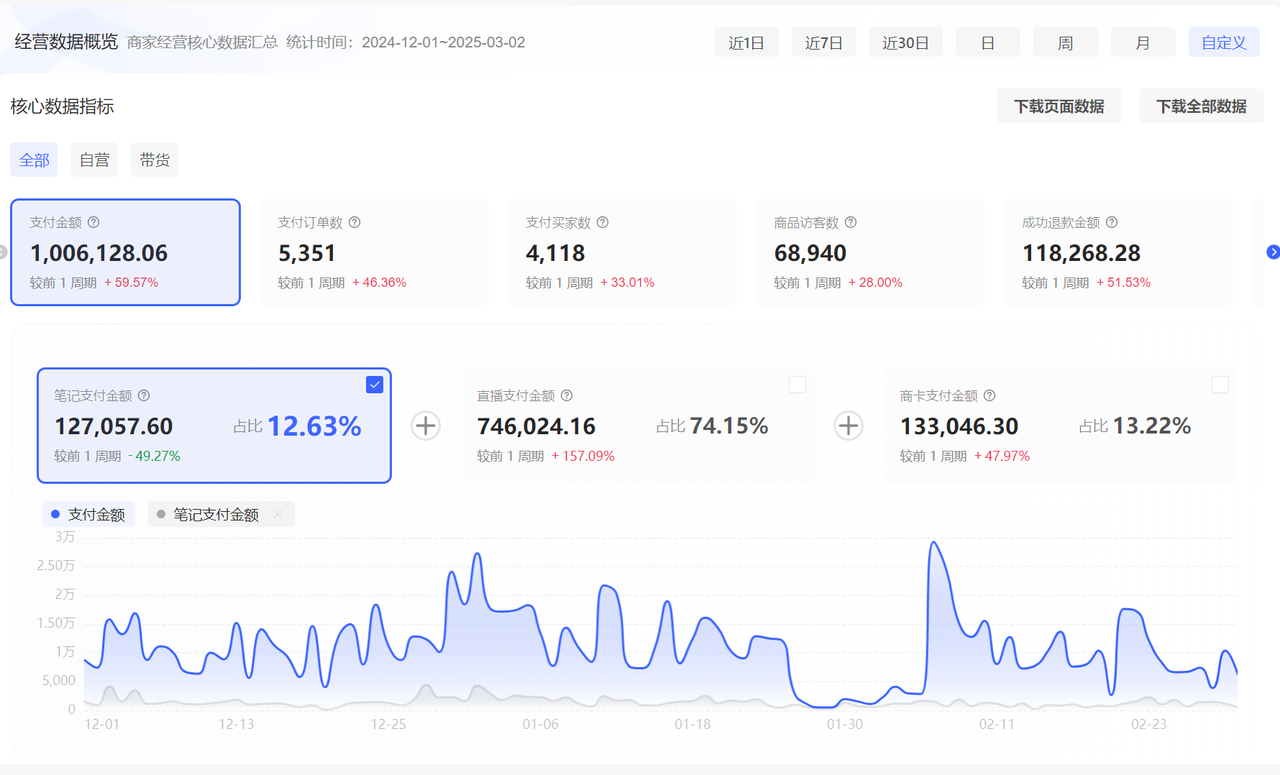Click help icon beside 笔记支付金额
The image size is (1280, 775).
tap(143, 396)
